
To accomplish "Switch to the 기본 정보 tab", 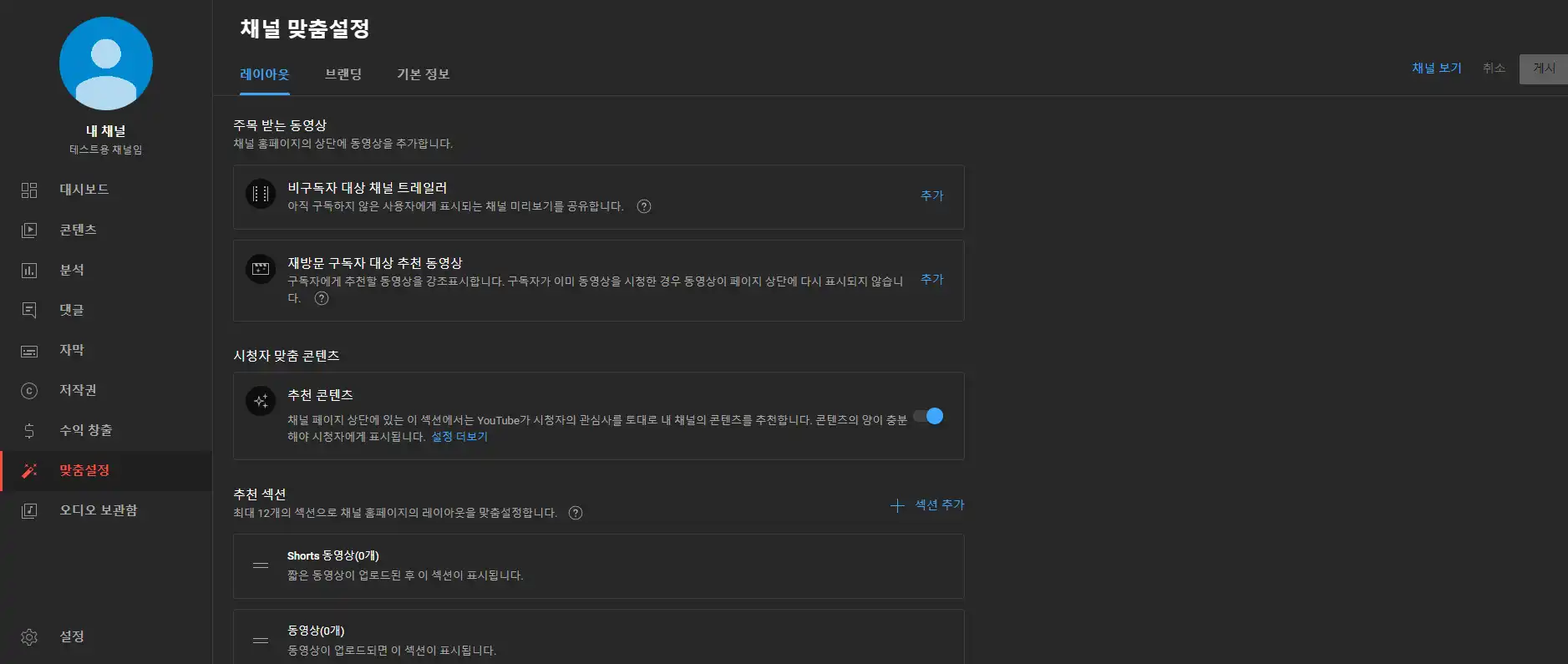I will pyautogui.click(x=424, y=74).
